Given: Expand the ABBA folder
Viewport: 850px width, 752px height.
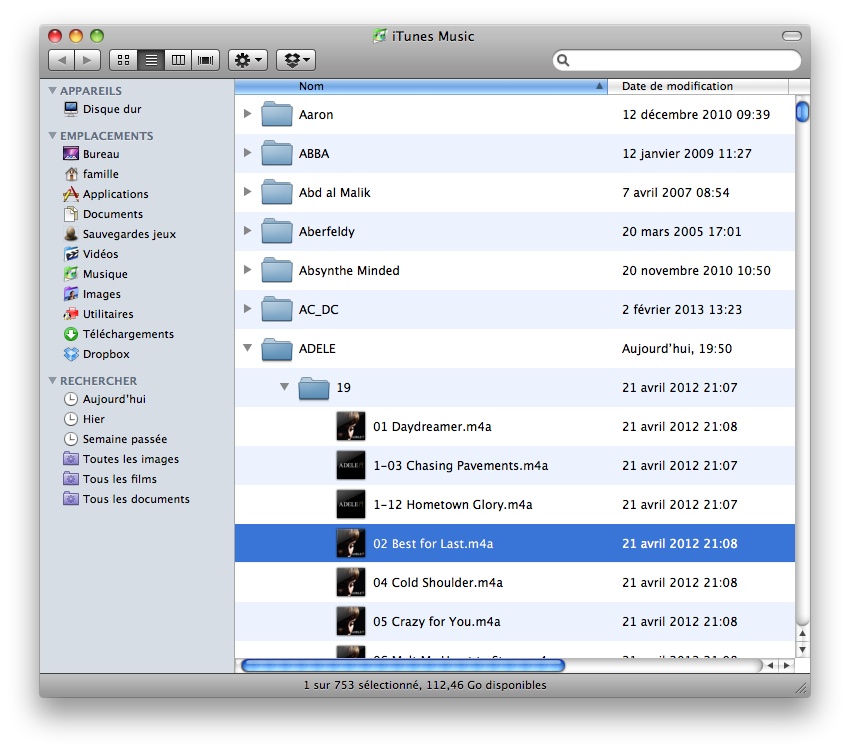Looking at the screenshot, I should (248, 153).
